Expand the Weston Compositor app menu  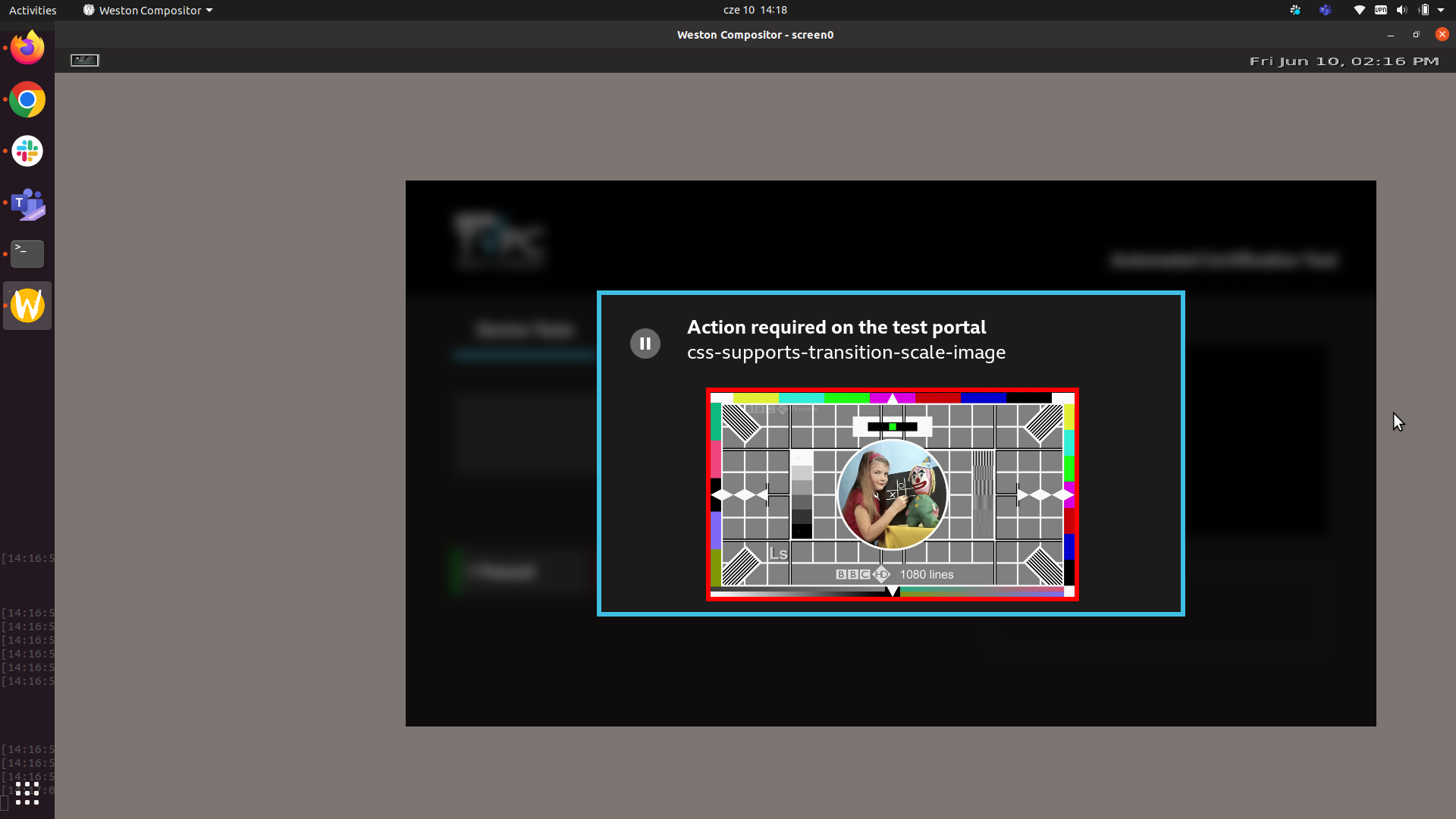click(x=148, y=10)
